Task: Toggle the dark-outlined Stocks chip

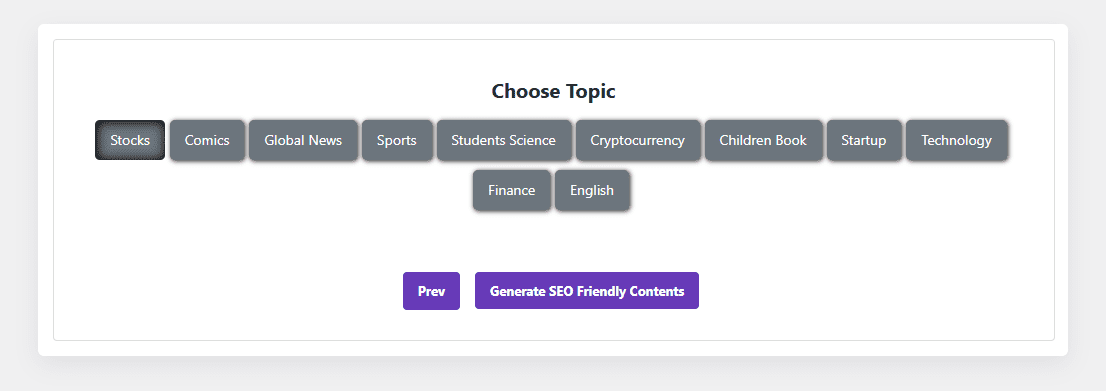Action: (130, 140)
